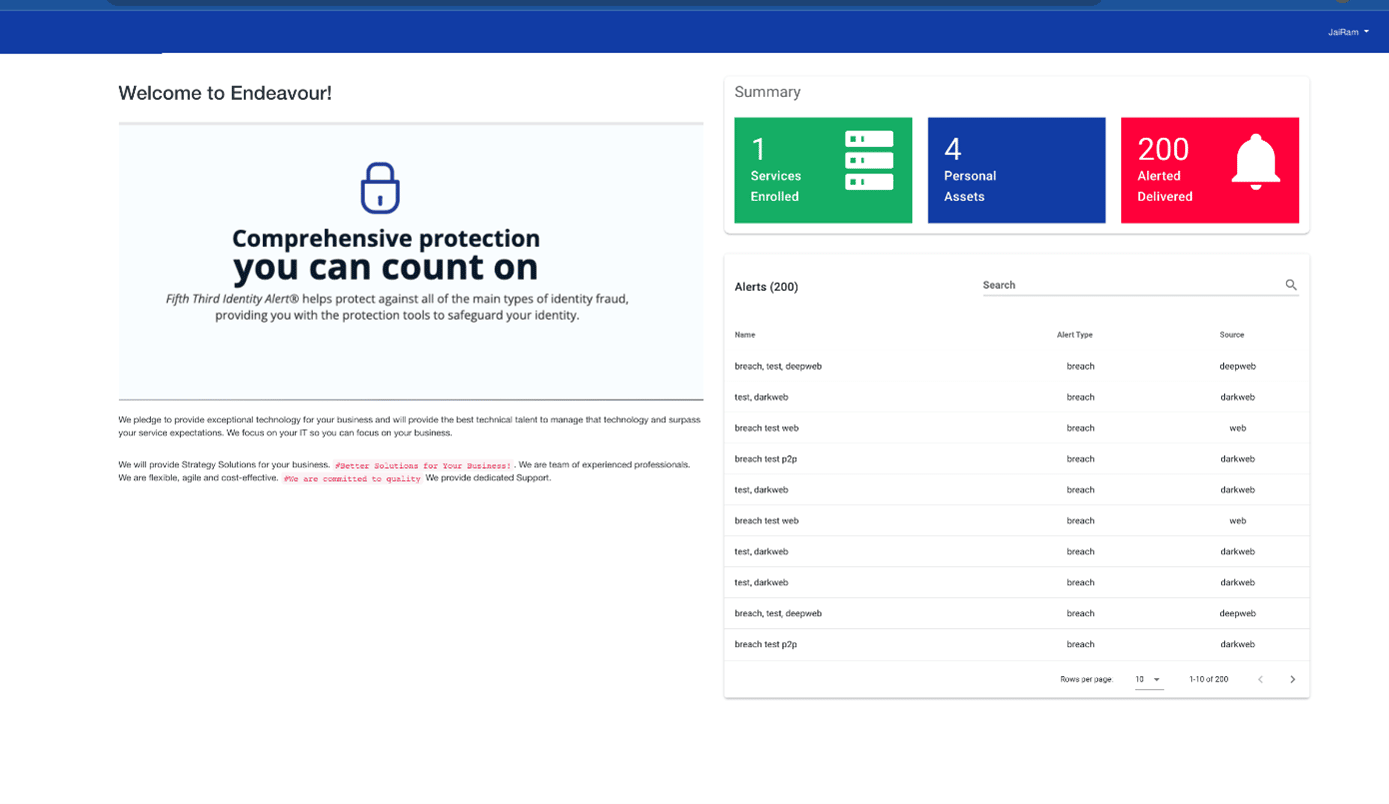Sort alerts by Alert Type column header
Image resolution: width=1389 pixels, height=804 pixels.
[x=1075, y=335]
